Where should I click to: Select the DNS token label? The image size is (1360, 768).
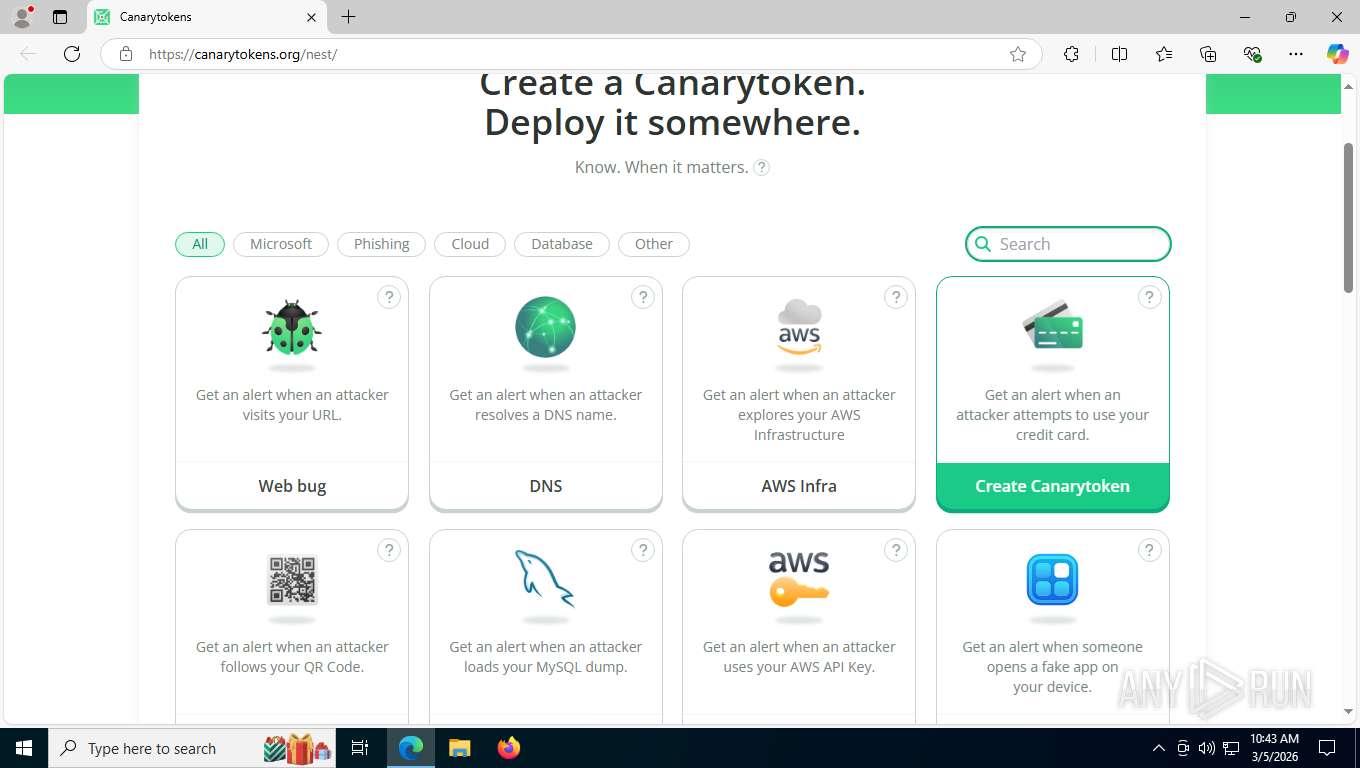pos(546,486)
